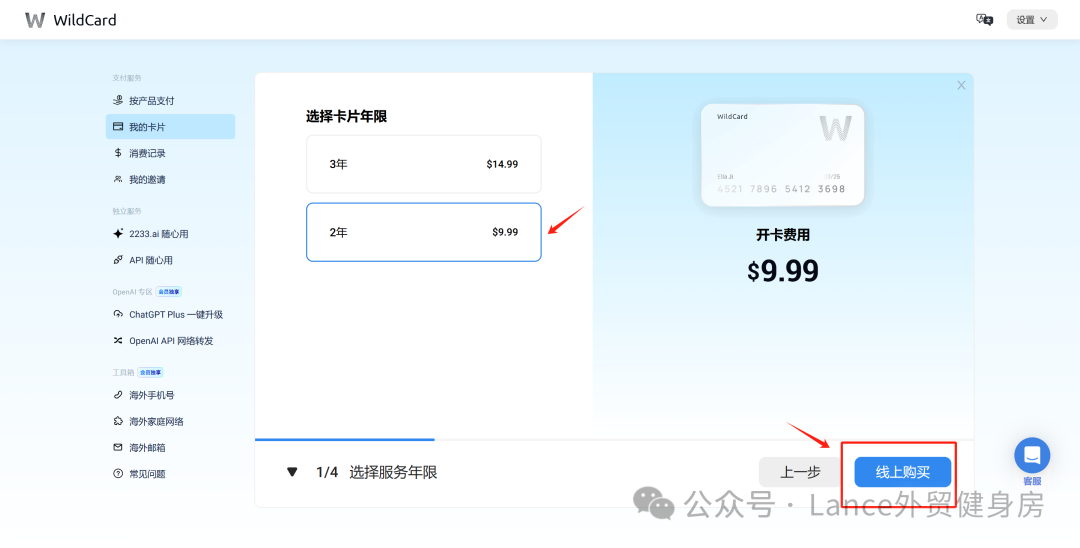
Task: Open 海外家庭网络 tool
Action: [156, 422]
